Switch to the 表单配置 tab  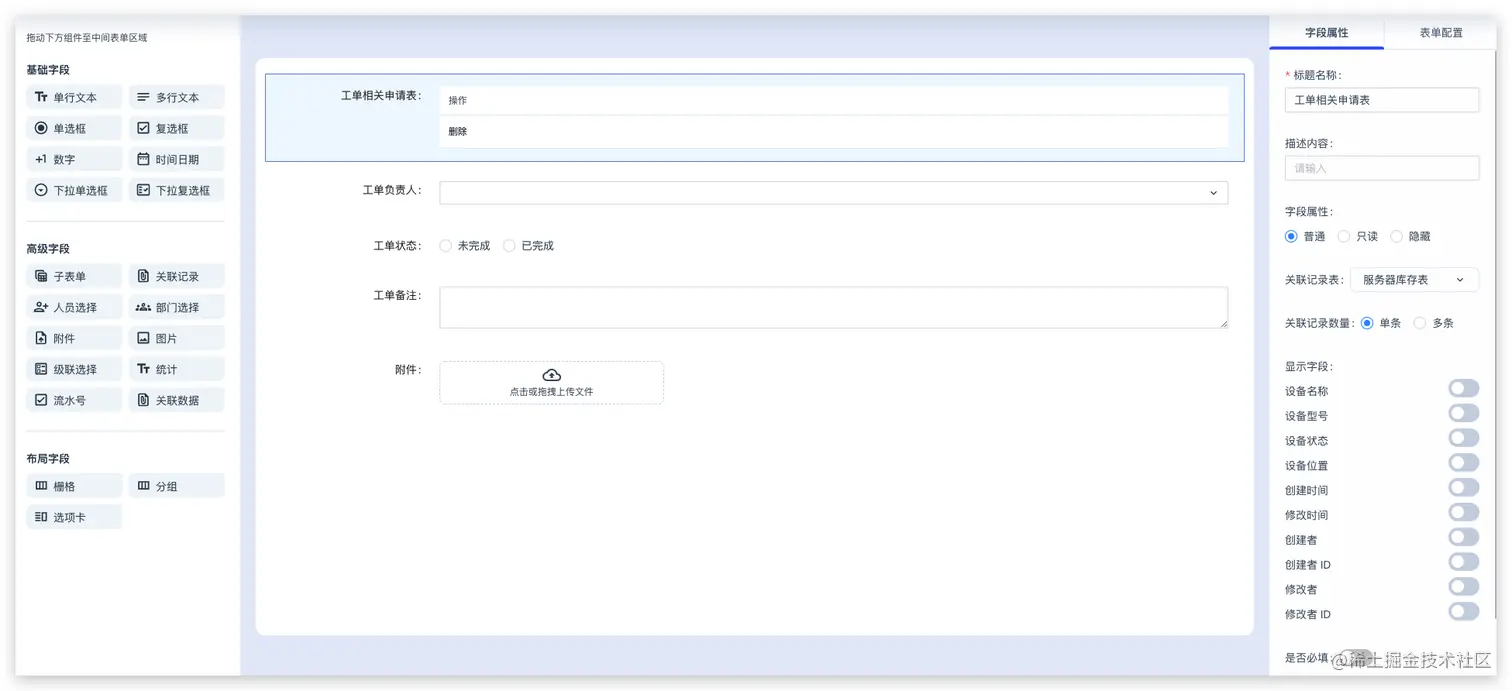[x=1440, y=33]
